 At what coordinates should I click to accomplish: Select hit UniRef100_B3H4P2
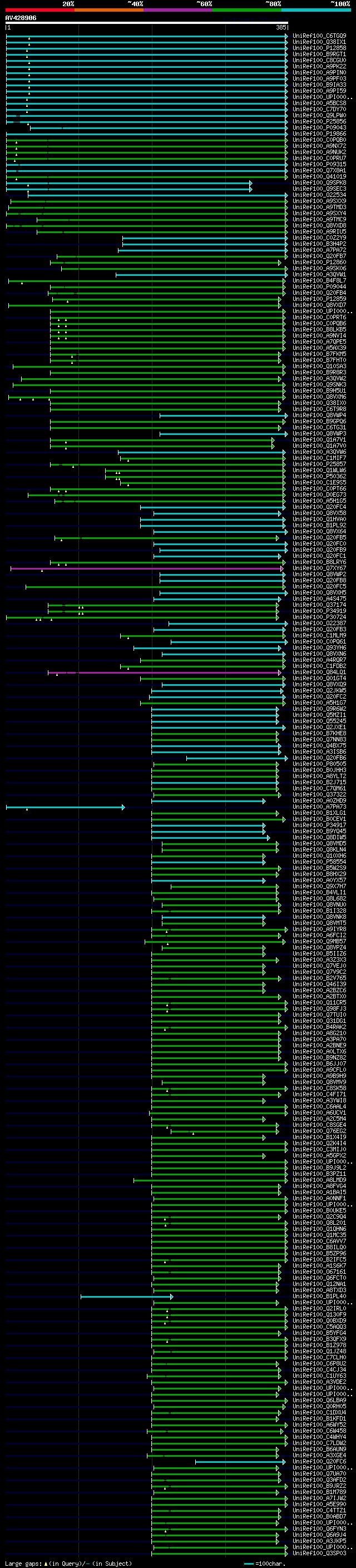coord(319,244)
